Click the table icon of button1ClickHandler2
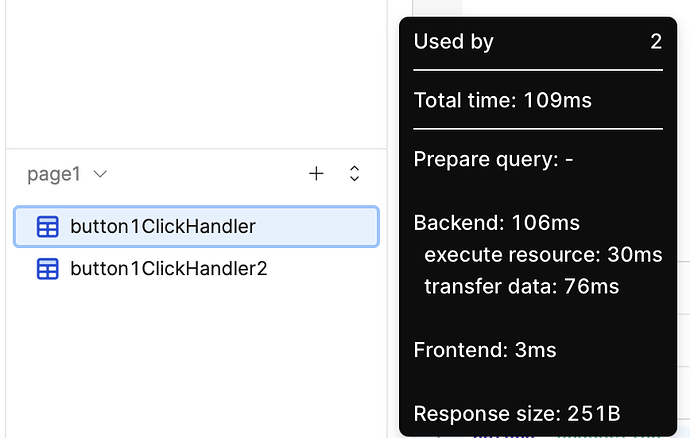690x438 pixels. tap(48, 269)
